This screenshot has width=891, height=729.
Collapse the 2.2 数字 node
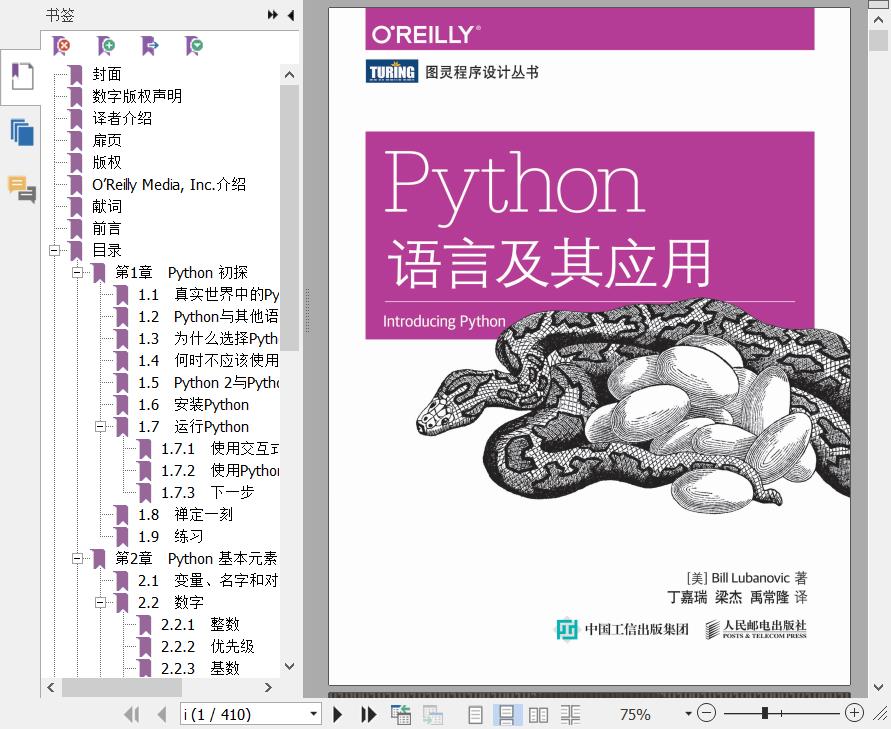point(101,602)
